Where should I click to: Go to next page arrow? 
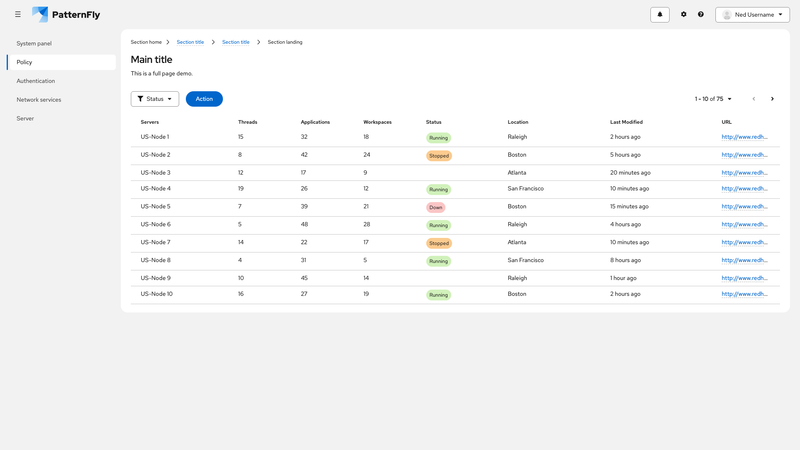point(772,99)
